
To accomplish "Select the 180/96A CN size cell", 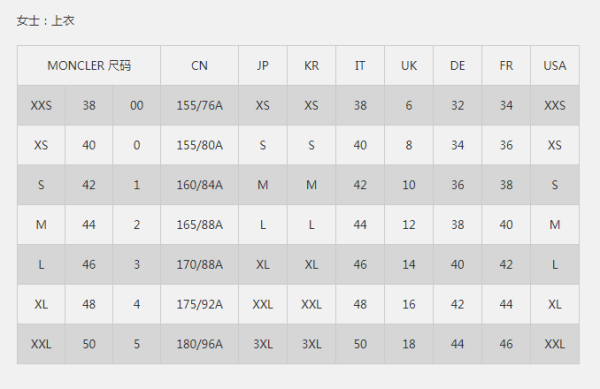I will point(199,344).
